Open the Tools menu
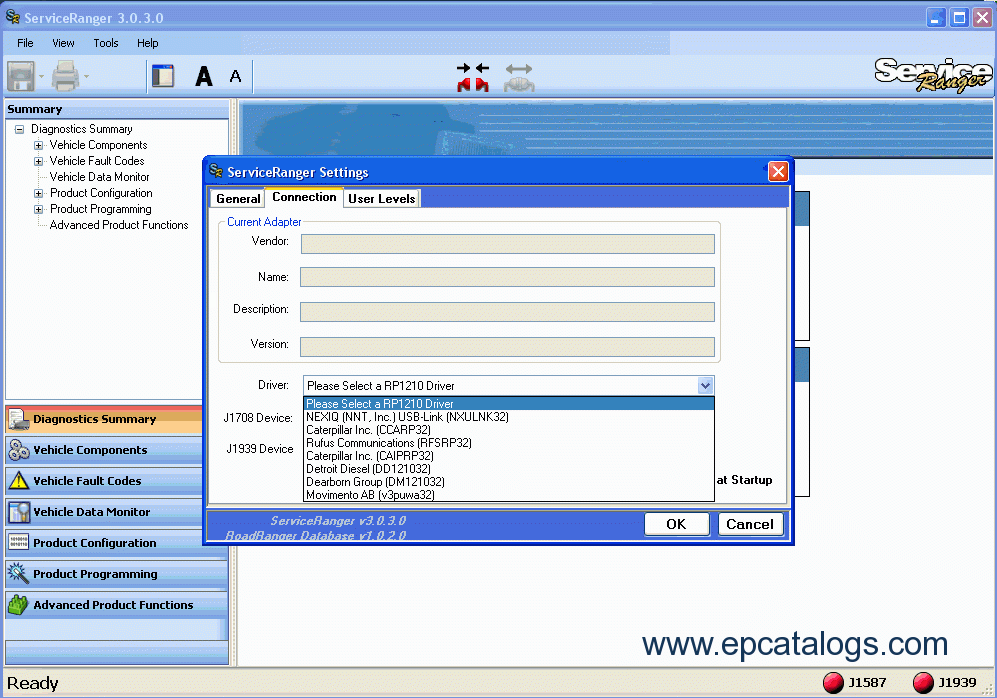997x698 pixels. tap(106, 43)
